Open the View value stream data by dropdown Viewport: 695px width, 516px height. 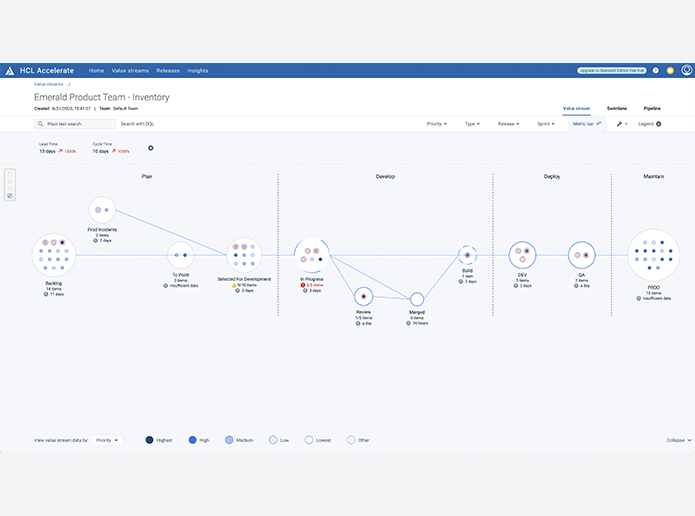coord(107,440)
